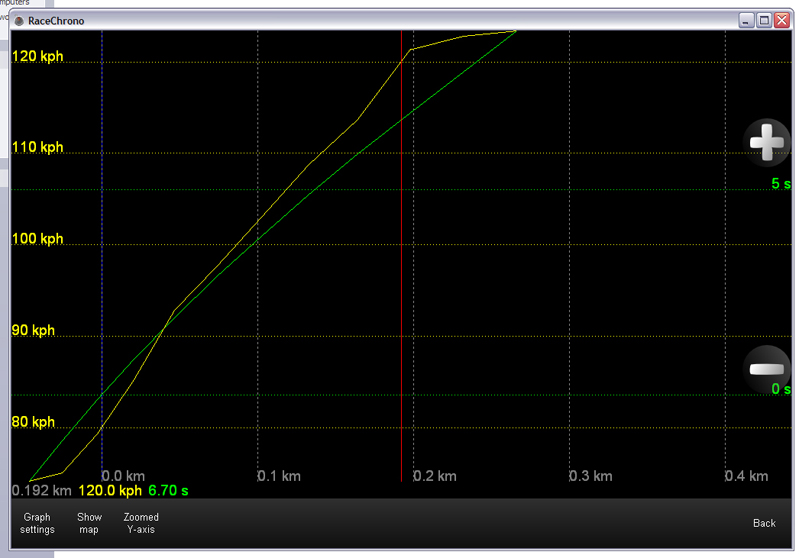Click the green 6.70 s time readout
The width and height of the screenshot is (799, 558).
click(168, 491)
